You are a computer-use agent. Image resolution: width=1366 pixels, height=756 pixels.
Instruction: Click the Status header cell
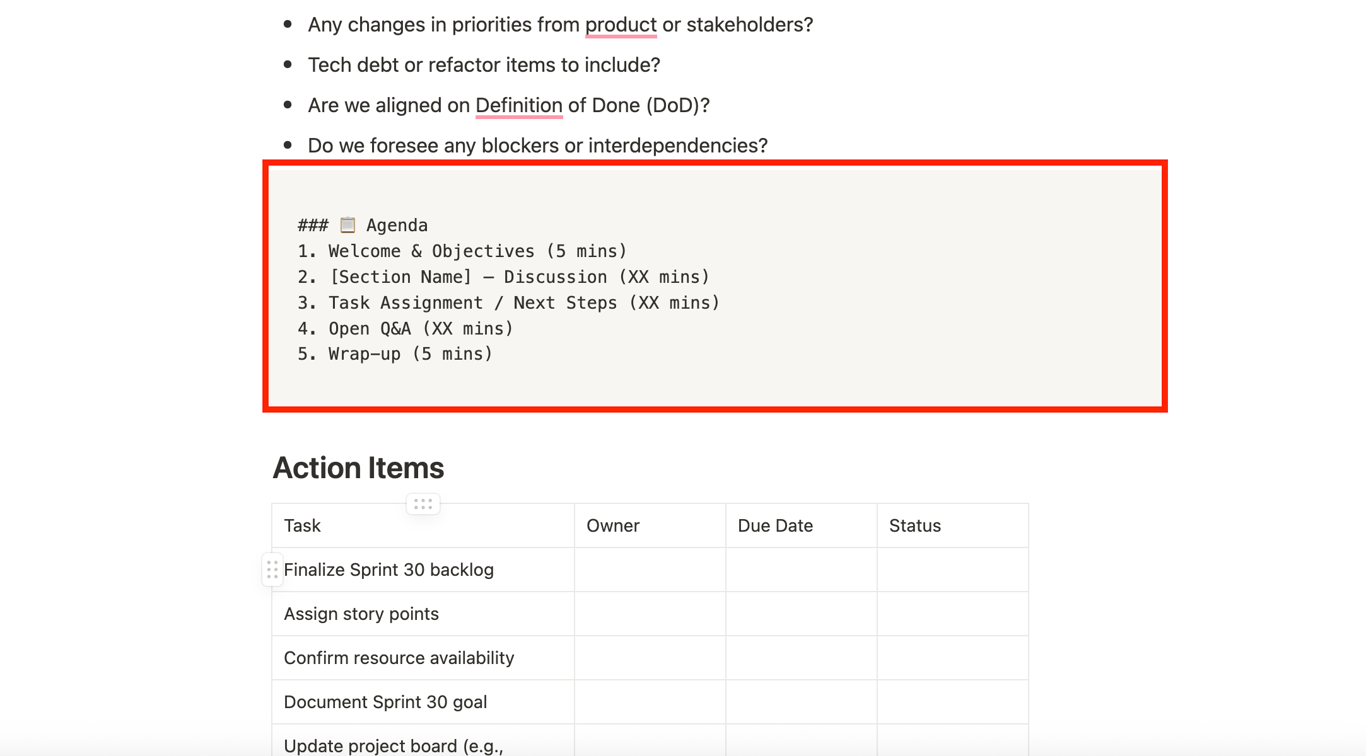[951, 526]
